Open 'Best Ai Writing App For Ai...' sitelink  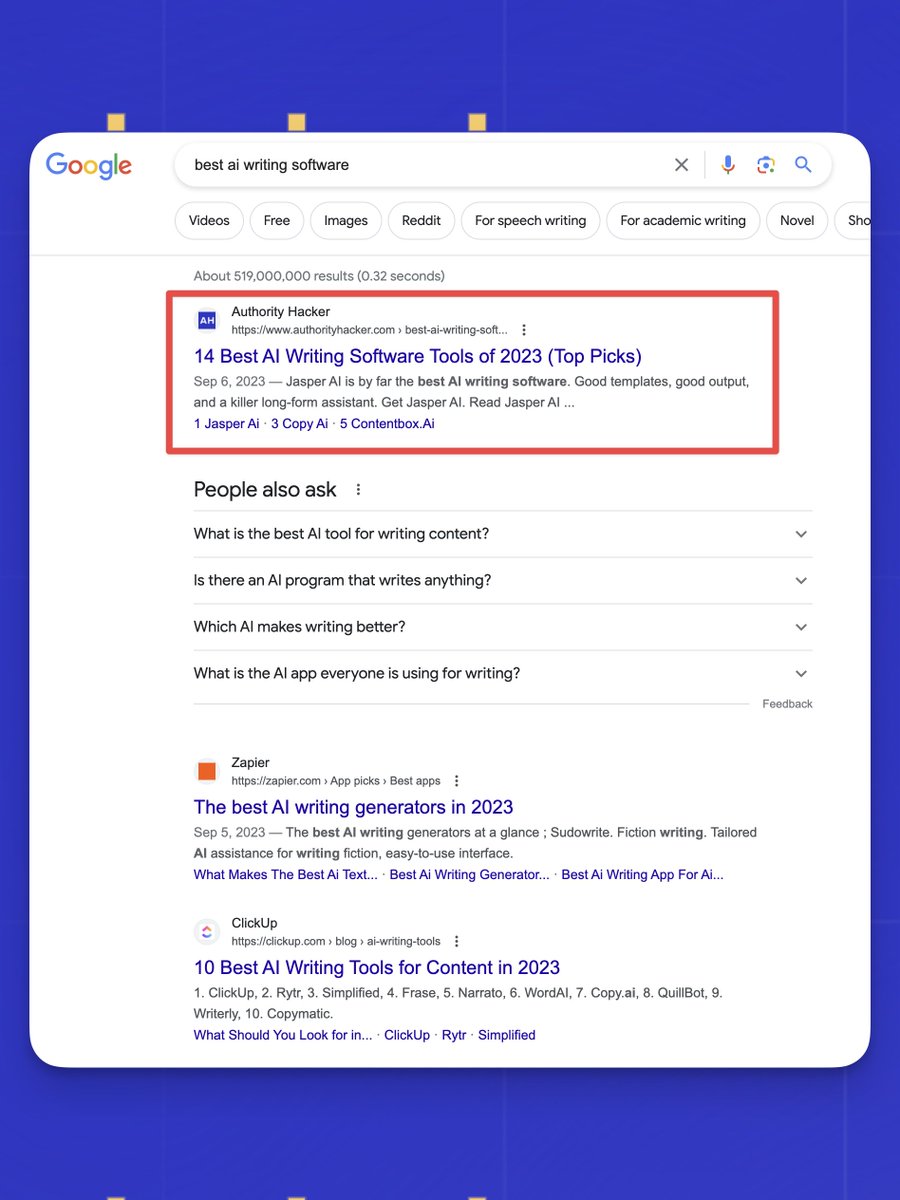tap(642, 875)
